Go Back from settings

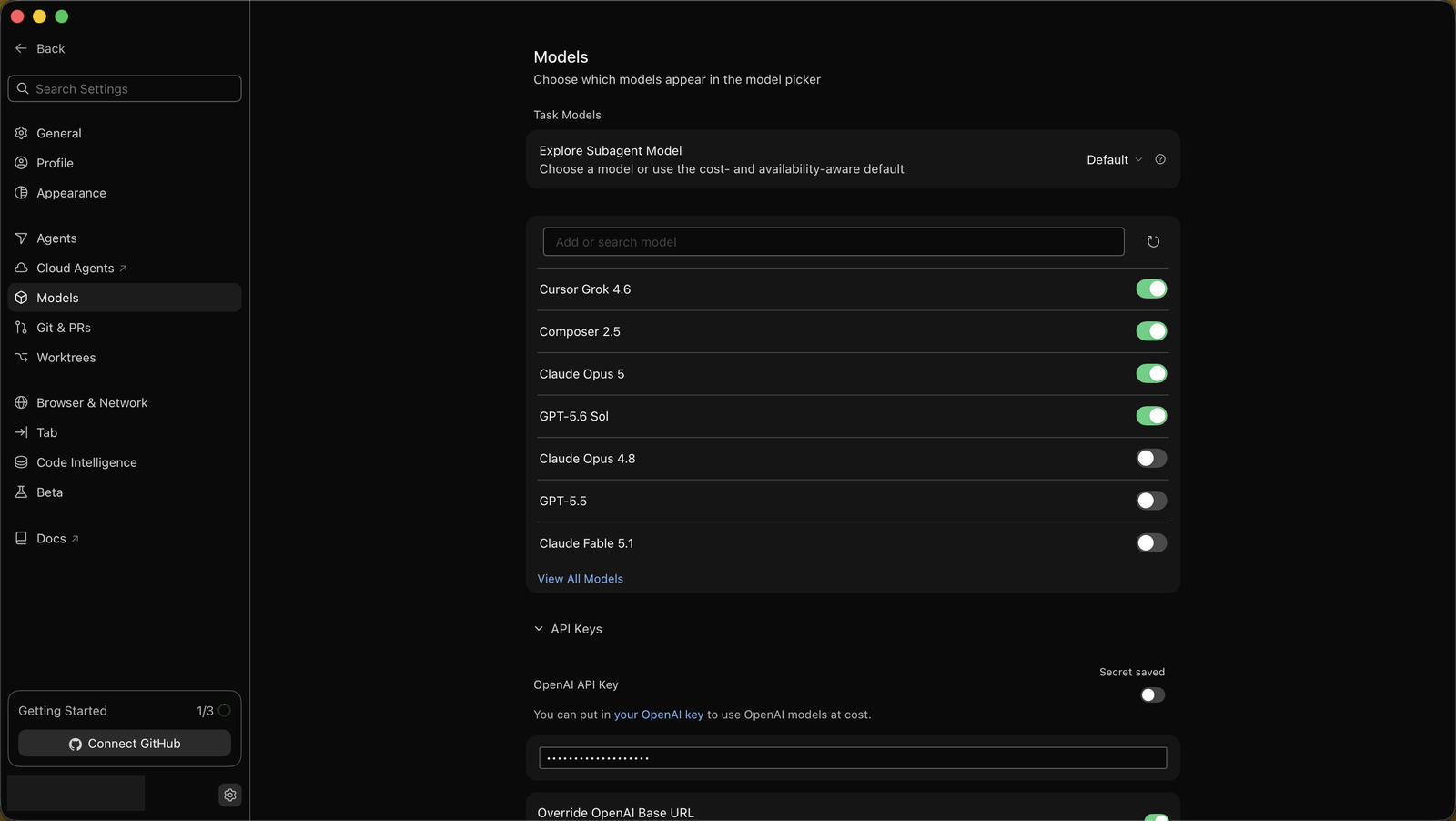pyautogui.click(x=40, y=48)
